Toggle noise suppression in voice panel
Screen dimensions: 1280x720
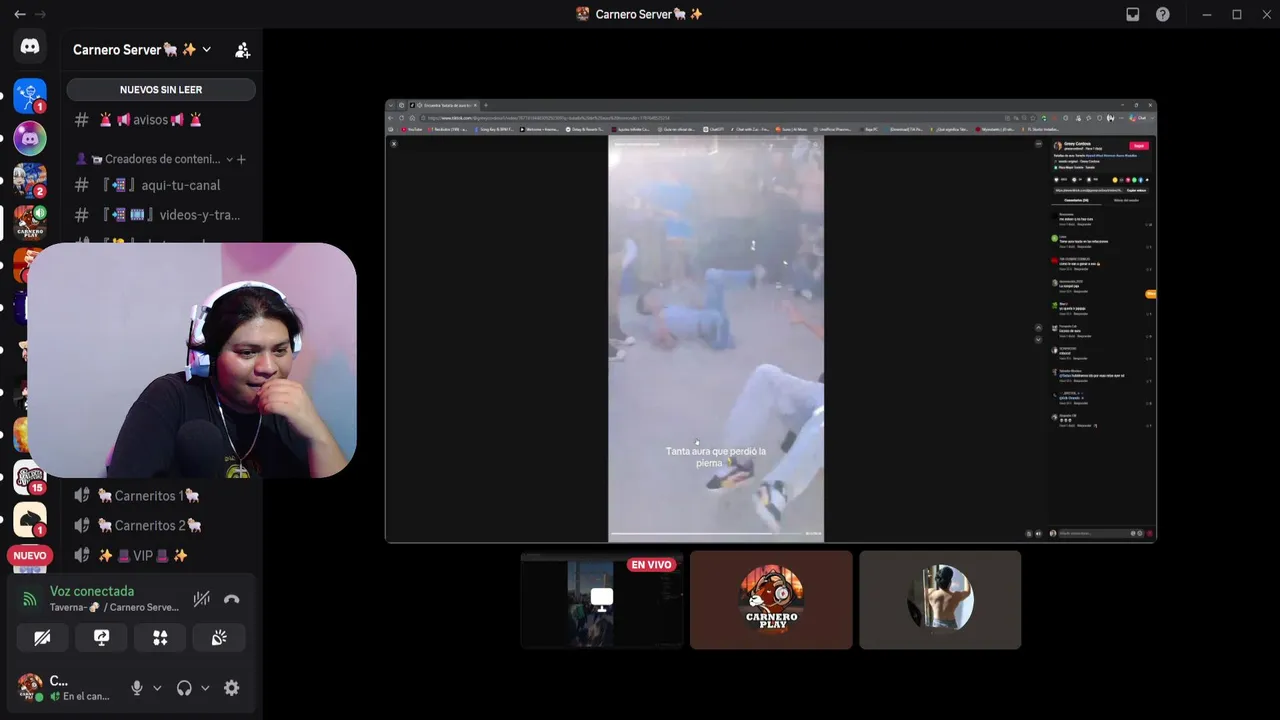pyautogui.click(x=202, y=599)
